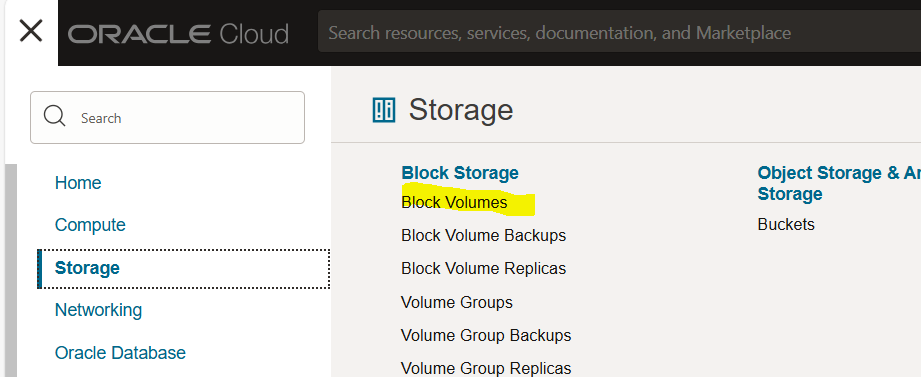Image resolution: width=921 pixels, height=377 pixels.
Task: Open Block Volume Backups
Action: coord(483,235)
